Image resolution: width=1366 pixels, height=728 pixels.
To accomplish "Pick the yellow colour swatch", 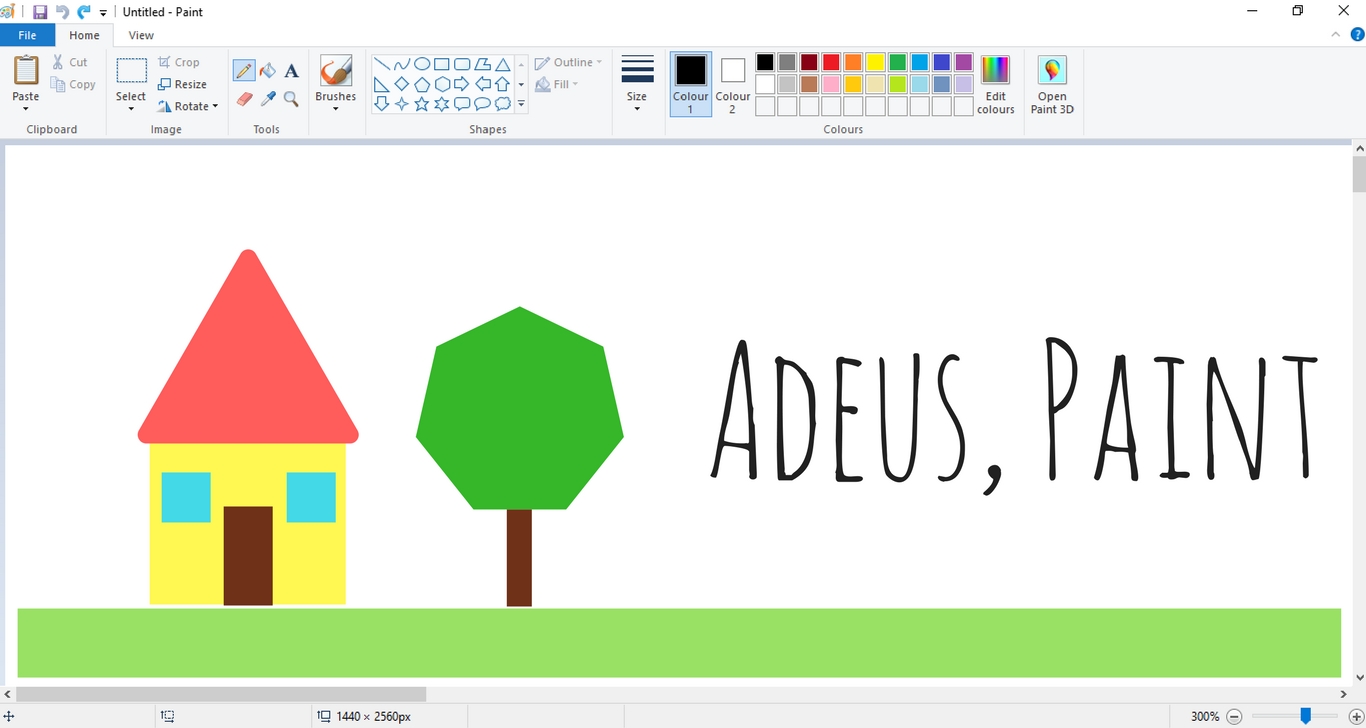I will [875, 62].
